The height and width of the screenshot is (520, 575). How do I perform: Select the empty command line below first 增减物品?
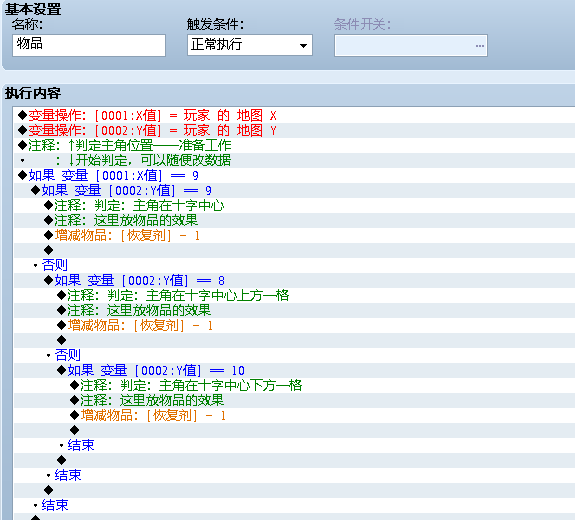pyautogui.click(x=48, y=250)
